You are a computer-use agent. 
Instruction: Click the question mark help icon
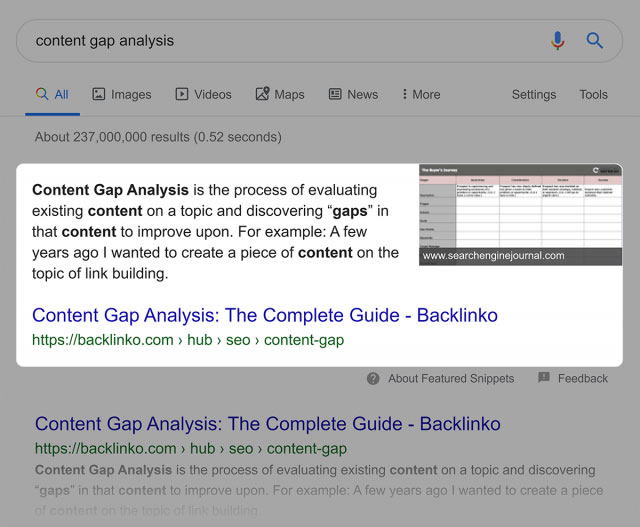coord(373,379)
